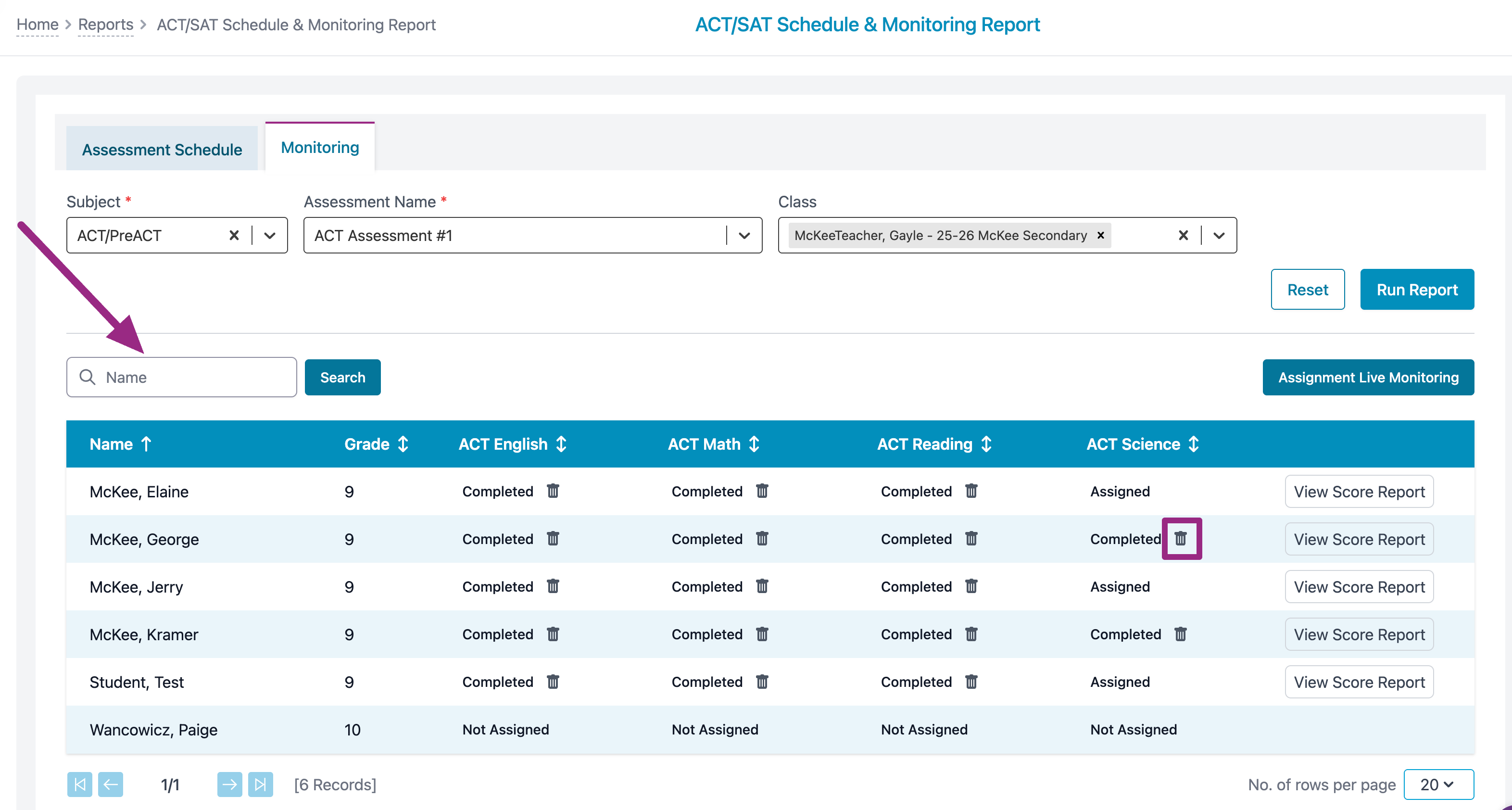The height and width of the screenshot is (810, 1512).
Task: Delete Jerry's ACT Math completed attempt
Action: (x=762, y=586)
